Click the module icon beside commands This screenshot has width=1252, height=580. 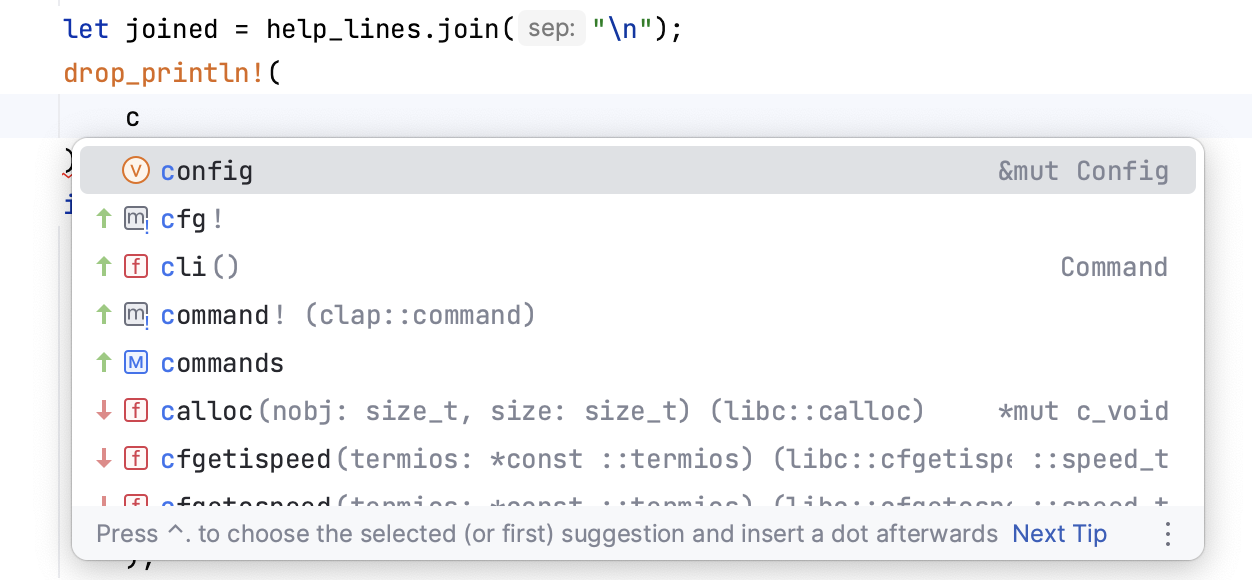coord(135,362)
